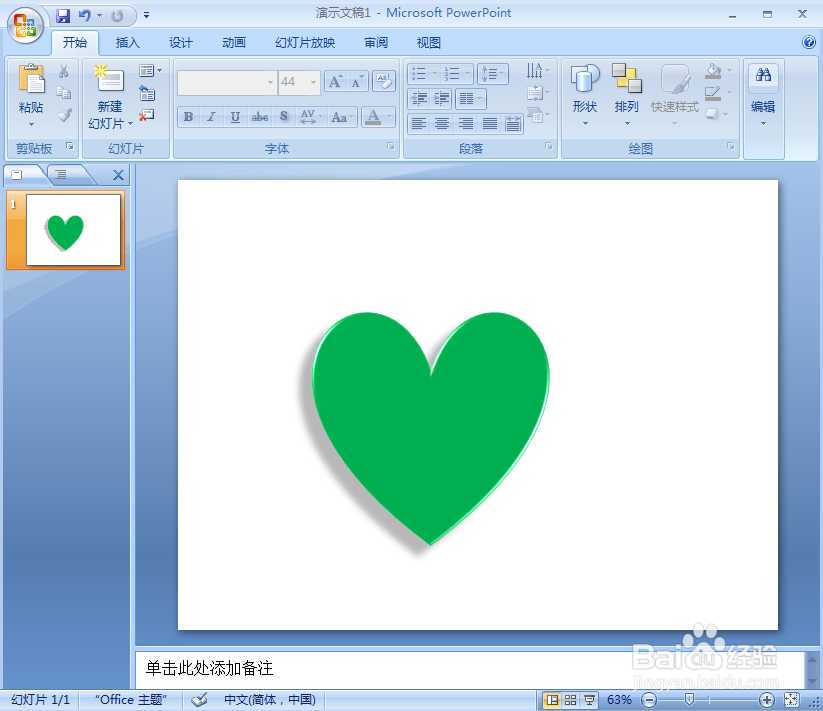Fit slide to current window
The image size is (823, 711).
click(792, 699)
